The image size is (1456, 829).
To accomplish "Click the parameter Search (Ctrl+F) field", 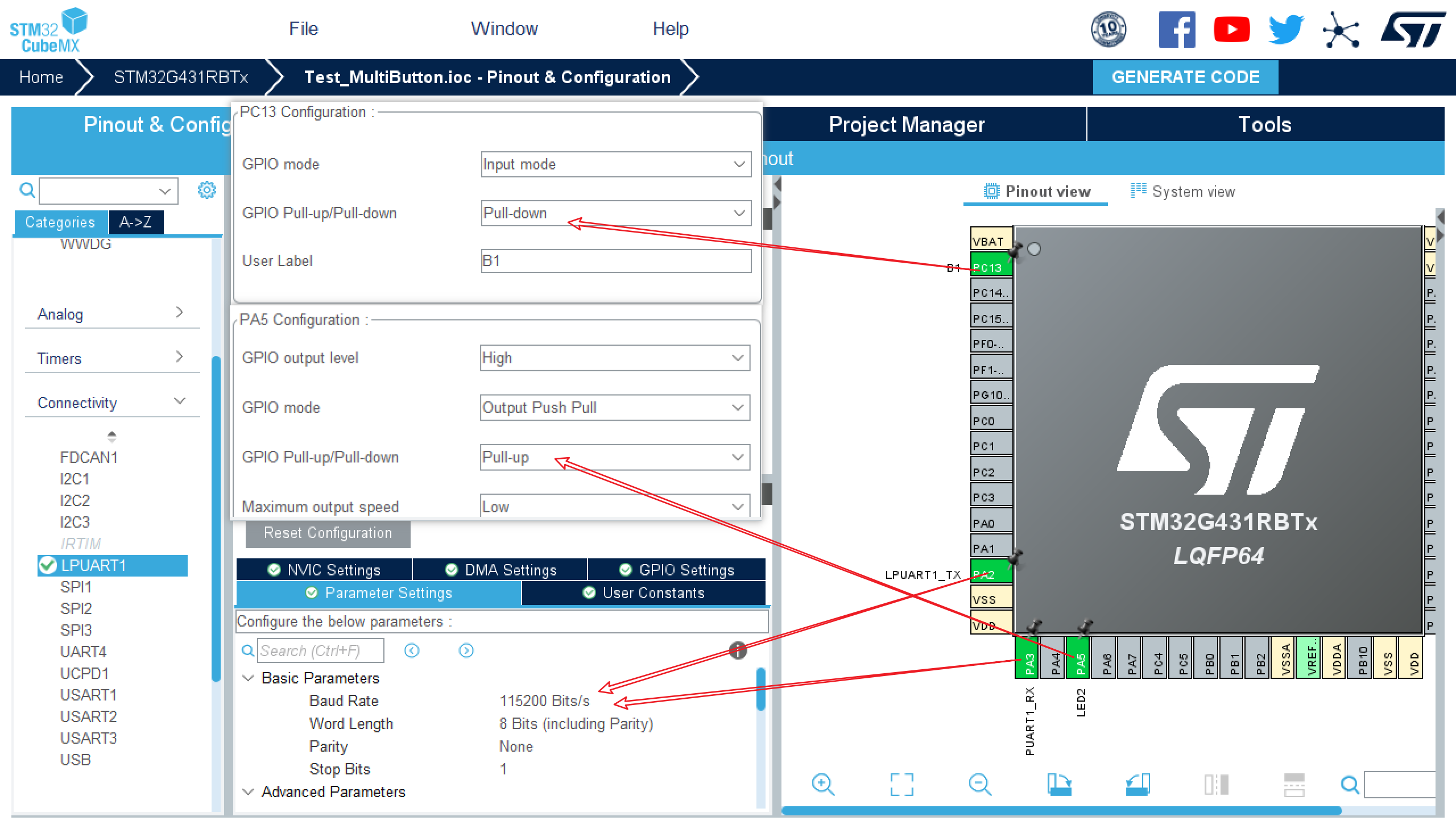I will point(321,650).
